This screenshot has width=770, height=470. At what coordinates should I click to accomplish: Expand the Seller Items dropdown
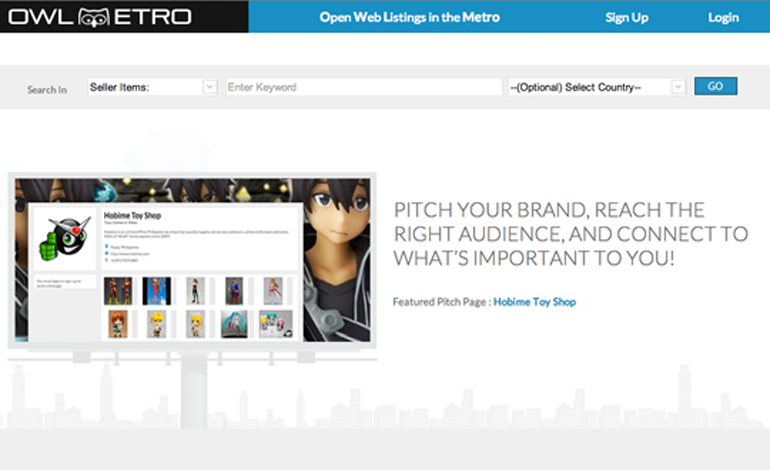(152, 87)
